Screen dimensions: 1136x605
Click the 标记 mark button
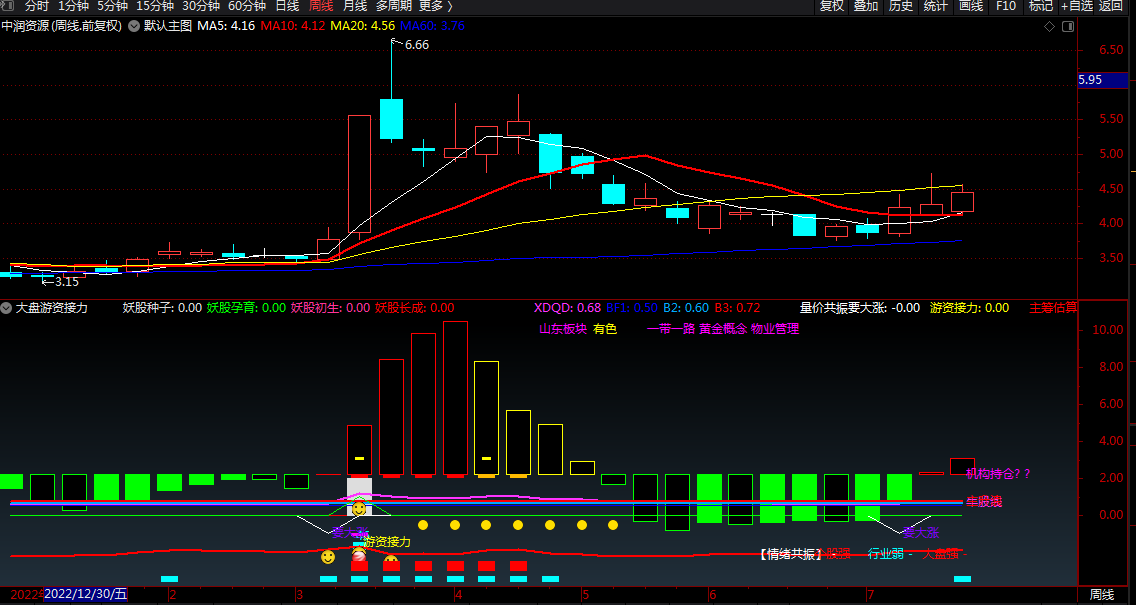click(1040, 6)
